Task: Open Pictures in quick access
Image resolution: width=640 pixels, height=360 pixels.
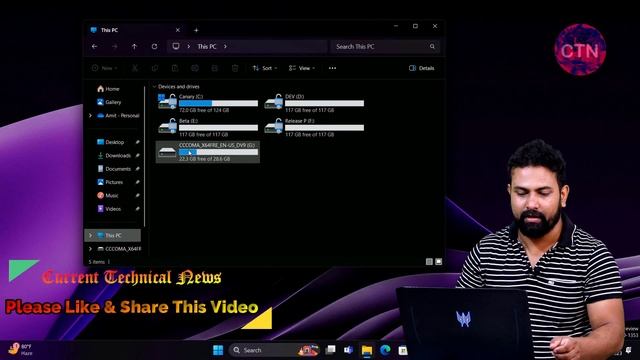Action: [x=110, y=182]
